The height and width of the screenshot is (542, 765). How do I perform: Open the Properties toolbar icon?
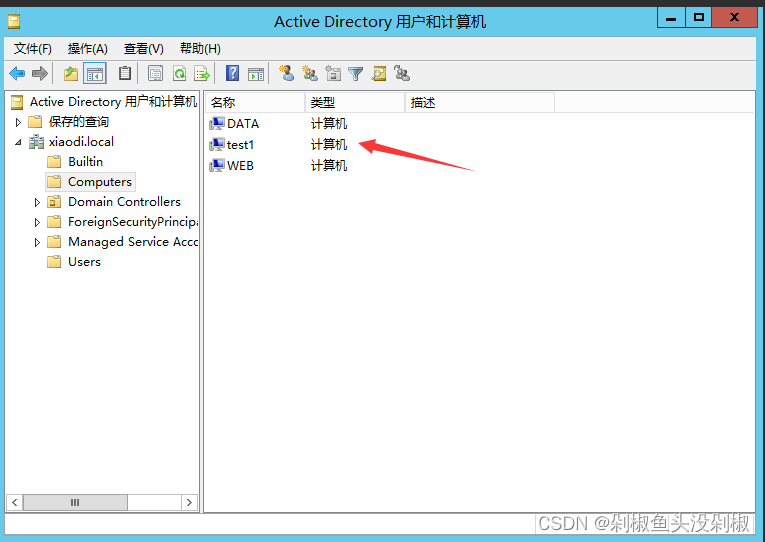[155, 74]
